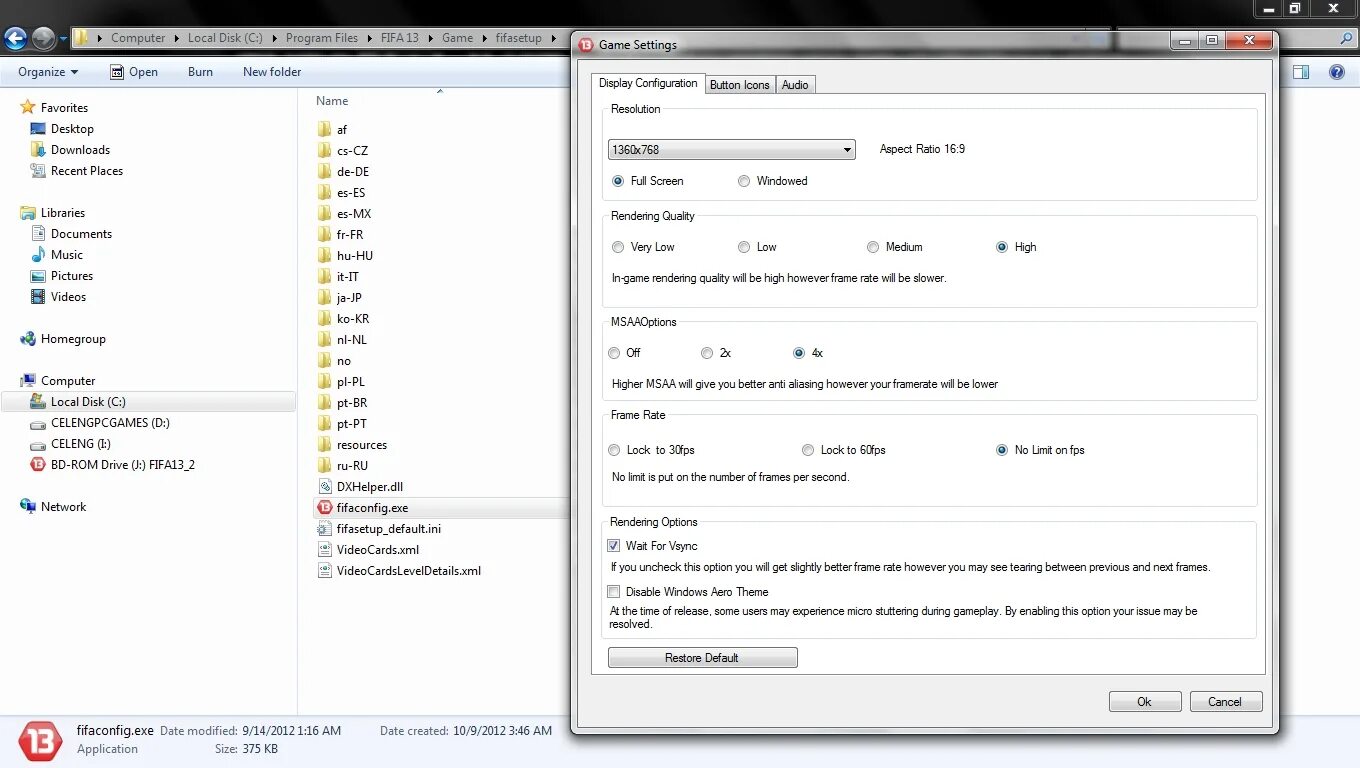
Task: Click the Downloads favorites icon
Action: click(x=38, y=150)
